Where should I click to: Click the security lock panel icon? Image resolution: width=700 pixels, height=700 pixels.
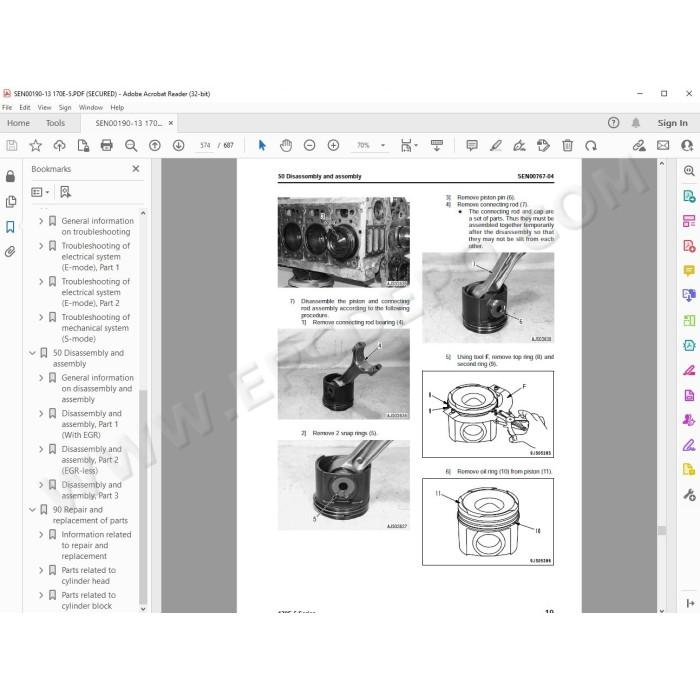point(10,176)
